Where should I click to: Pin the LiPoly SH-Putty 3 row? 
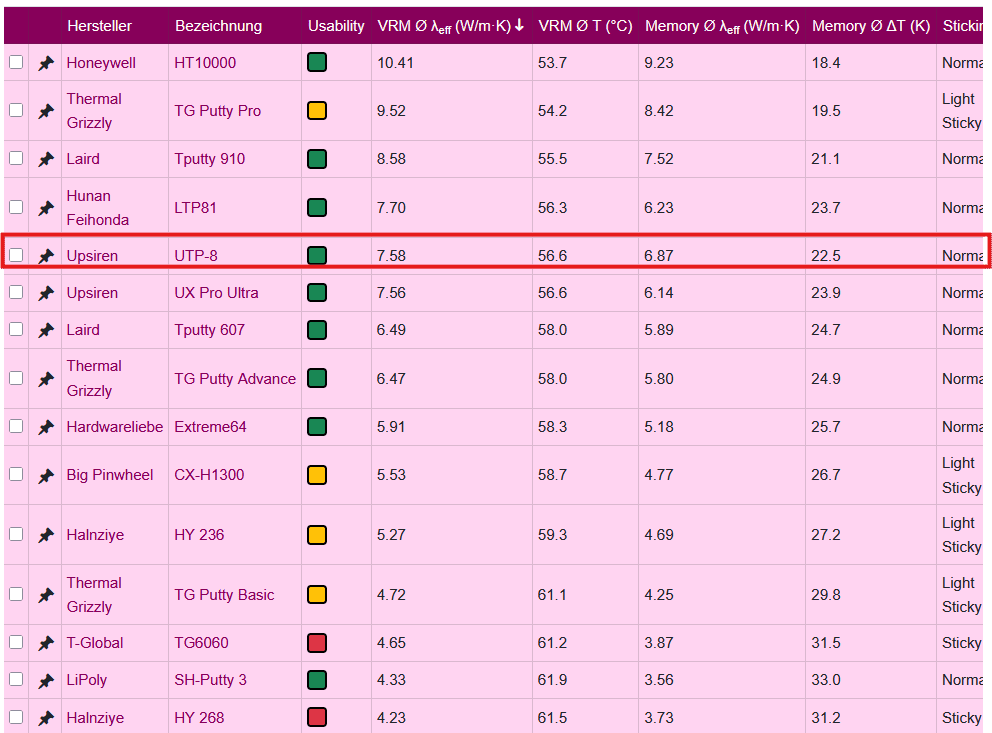(x=46, y=680)
